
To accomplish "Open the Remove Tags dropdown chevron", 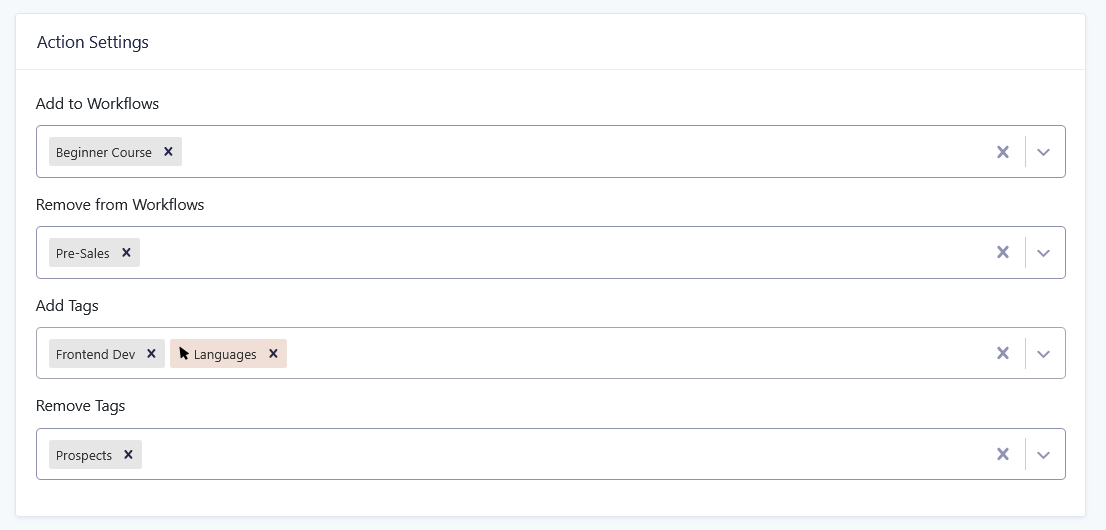I will click(1044, 454).
